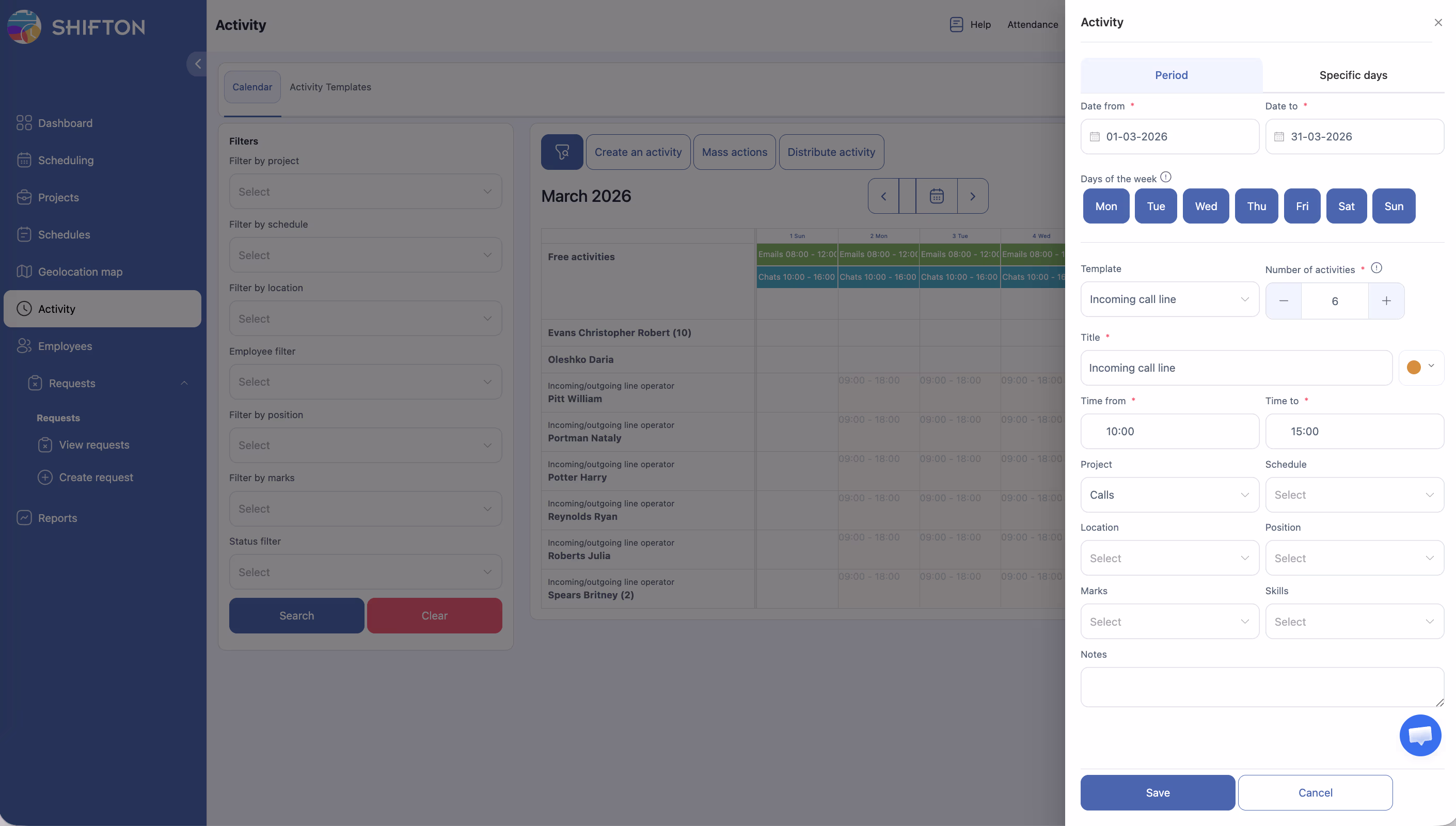Click the filter funnel icon button
Image resolution: width=1456 pixels, height=826 pixels.
(x=562, y=152)
